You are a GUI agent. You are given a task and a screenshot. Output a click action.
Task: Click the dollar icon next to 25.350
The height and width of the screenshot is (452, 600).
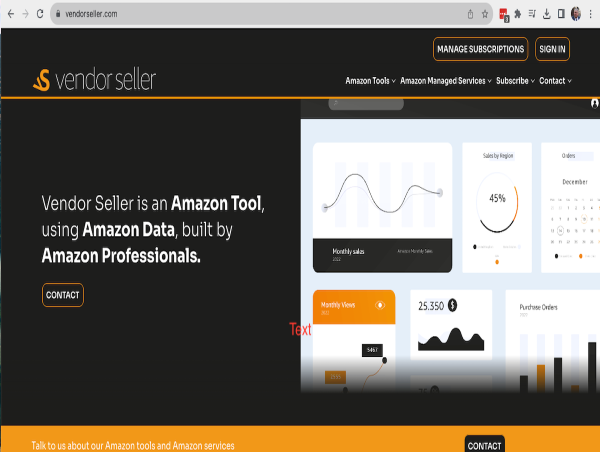pos(452,305)
